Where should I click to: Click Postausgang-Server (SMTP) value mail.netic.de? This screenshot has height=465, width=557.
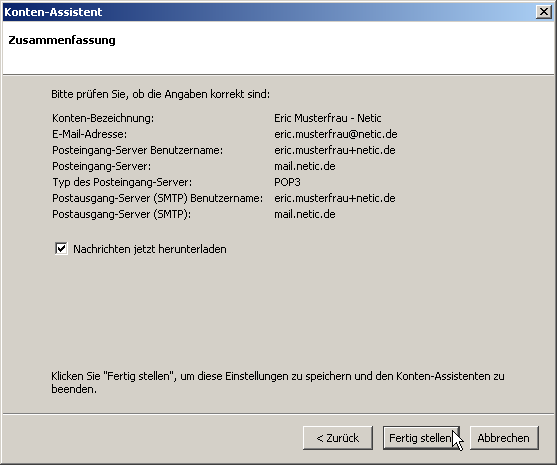click(x=304, y=214)
